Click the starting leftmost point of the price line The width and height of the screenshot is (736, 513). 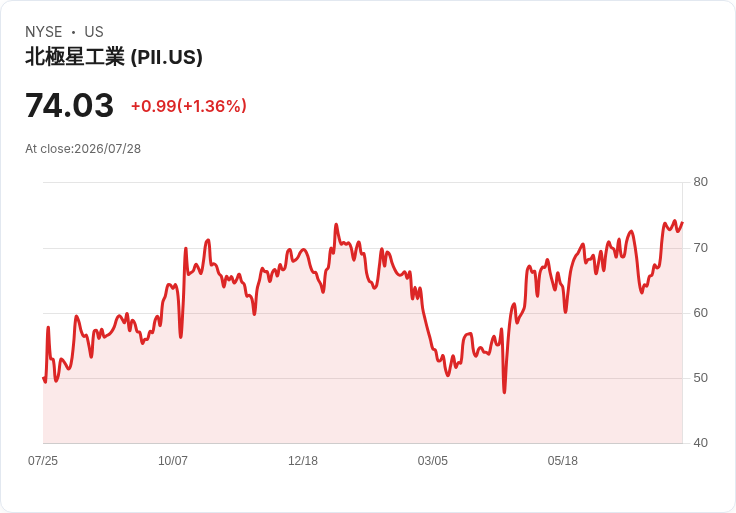point(43,378)
